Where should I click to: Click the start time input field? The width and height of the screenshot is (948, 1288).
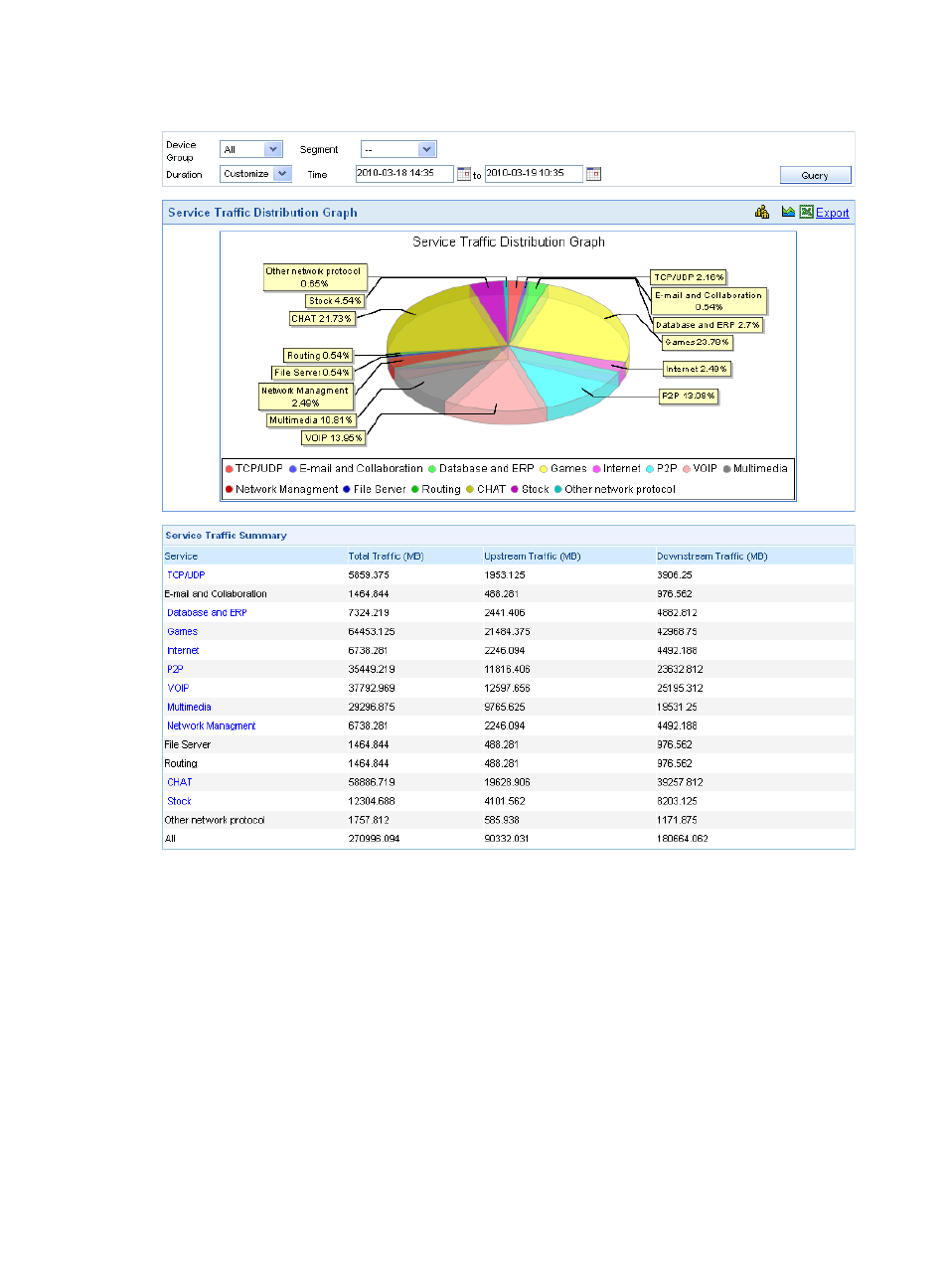(403, 173)
